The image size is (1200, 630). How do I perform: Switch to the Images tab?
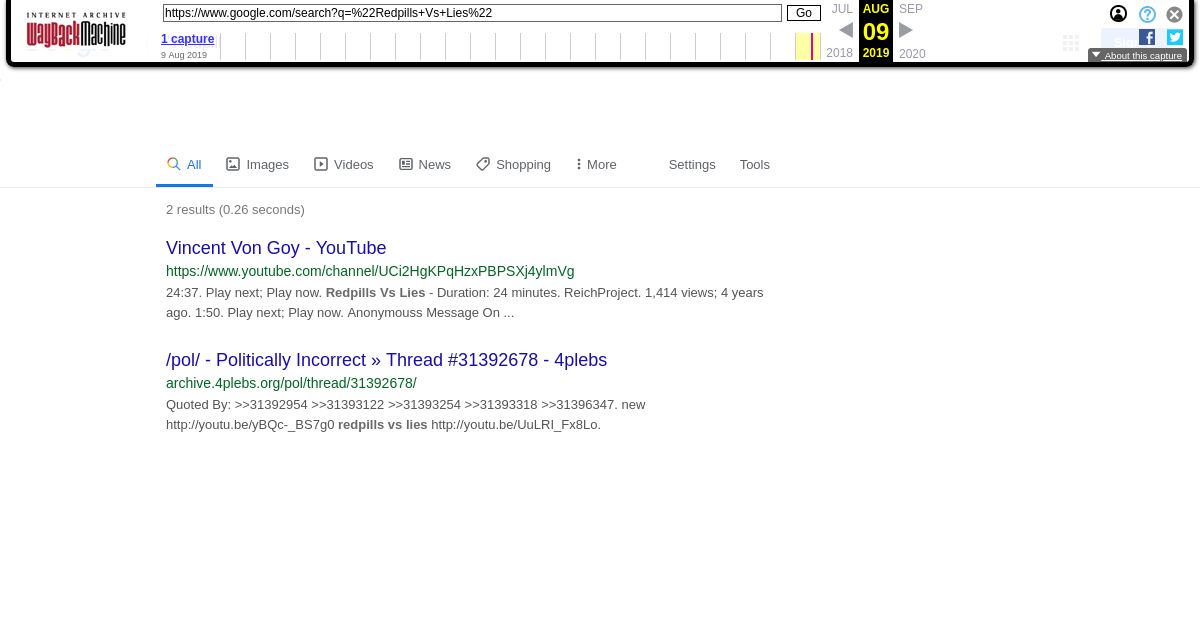pos(257,164)
